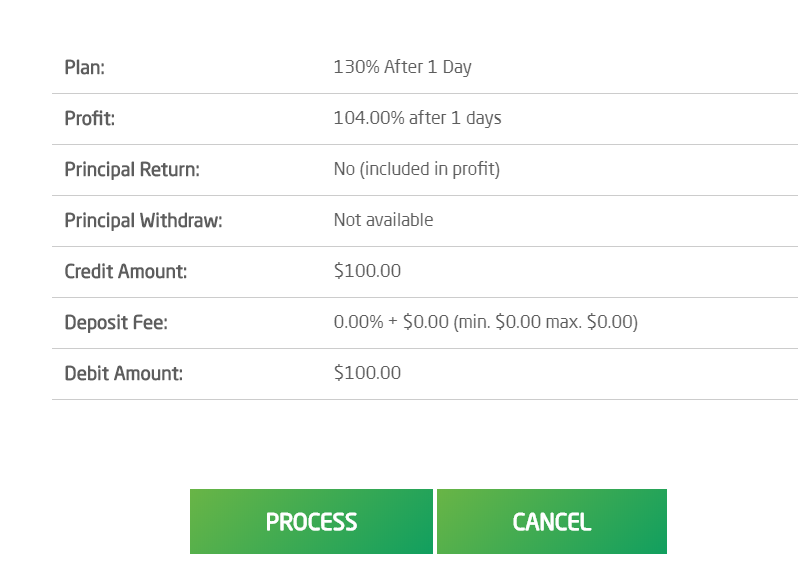The width and height of the screenshot is (798, 580).
Task: Select the 'Credit Amount:' label
Action: [x=126, y=272]
